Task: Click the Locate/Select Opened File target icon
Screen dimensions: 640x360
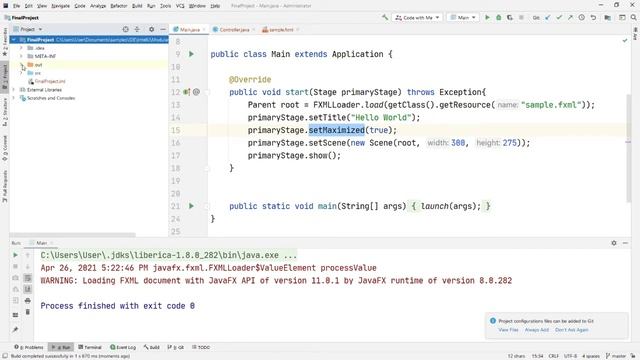Action: [x=126, y=29]
